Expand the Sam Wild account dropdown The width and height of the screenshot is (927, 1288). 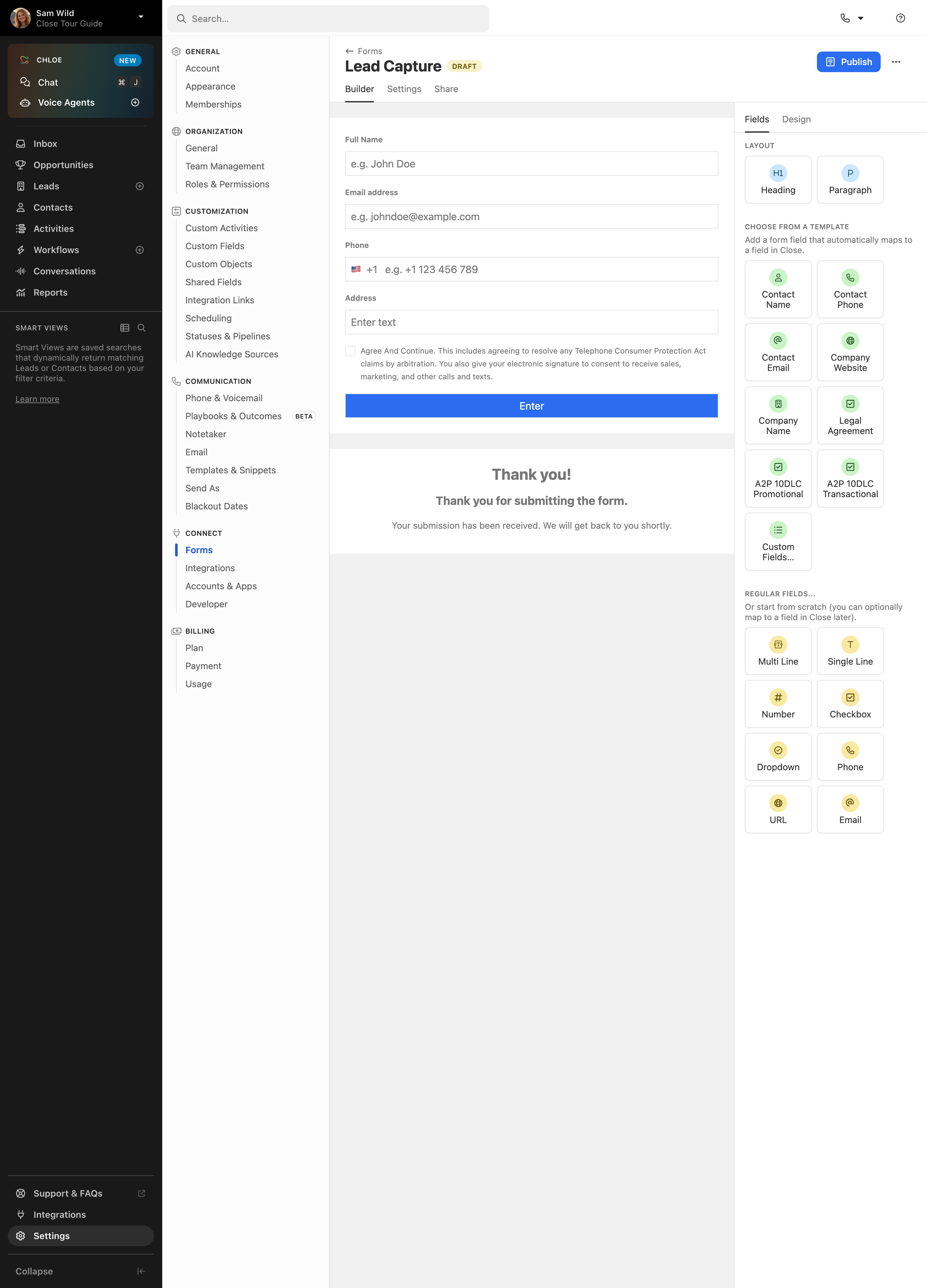(141, 17)
